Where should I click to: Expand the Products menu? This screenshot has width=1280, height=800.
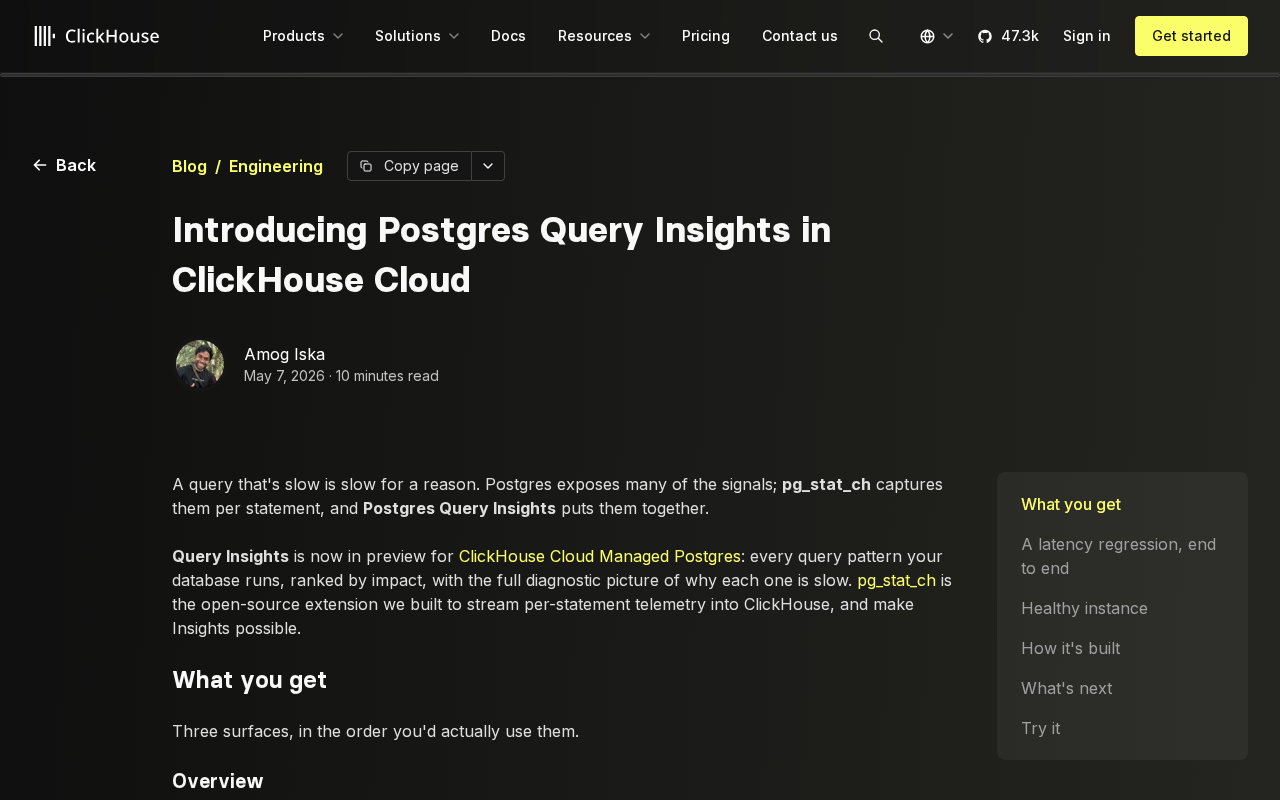point(303,36)
